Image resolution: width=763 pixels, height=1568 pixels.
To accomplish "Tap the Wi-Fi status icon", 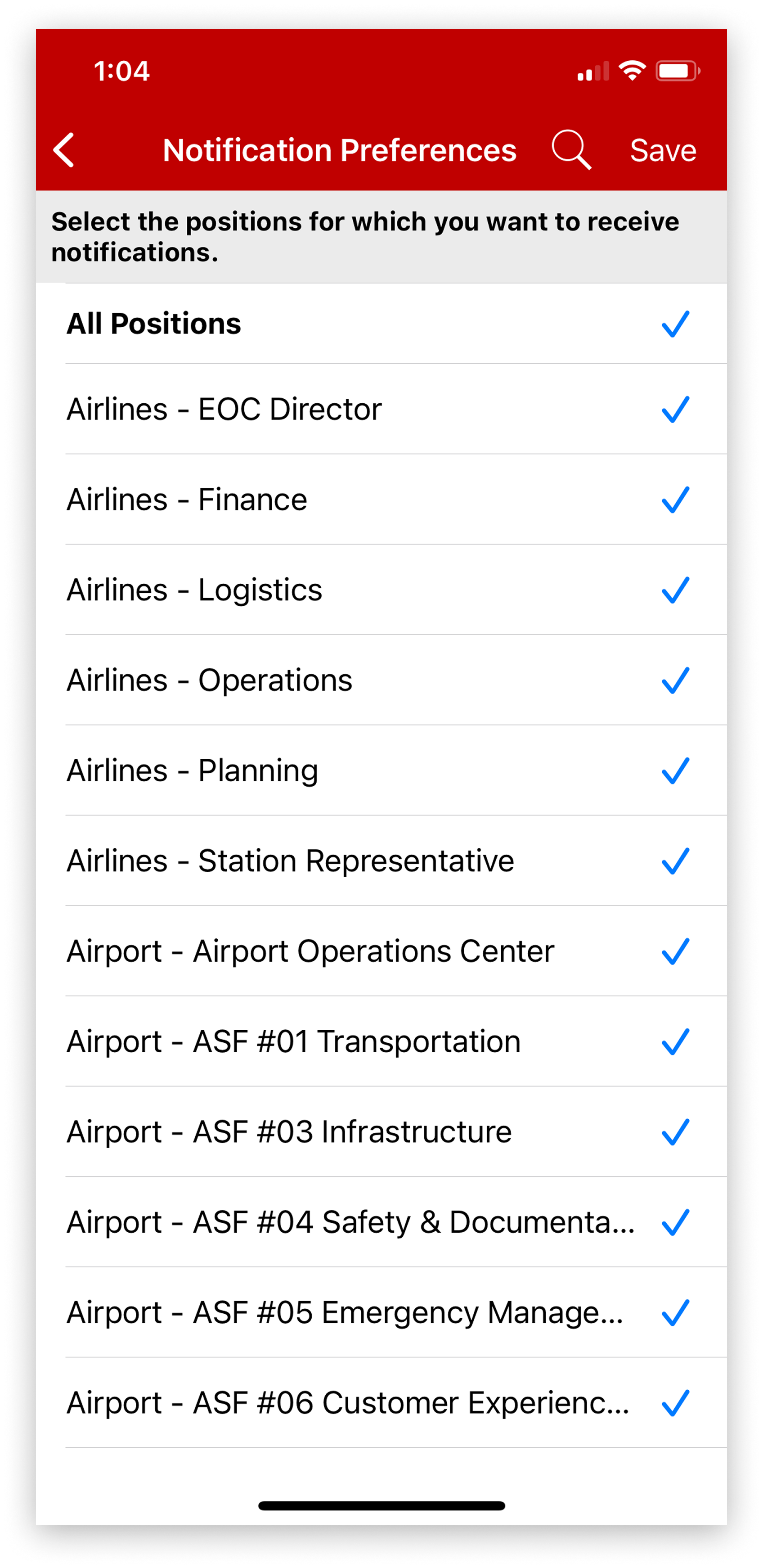I will tap(632, 71).
